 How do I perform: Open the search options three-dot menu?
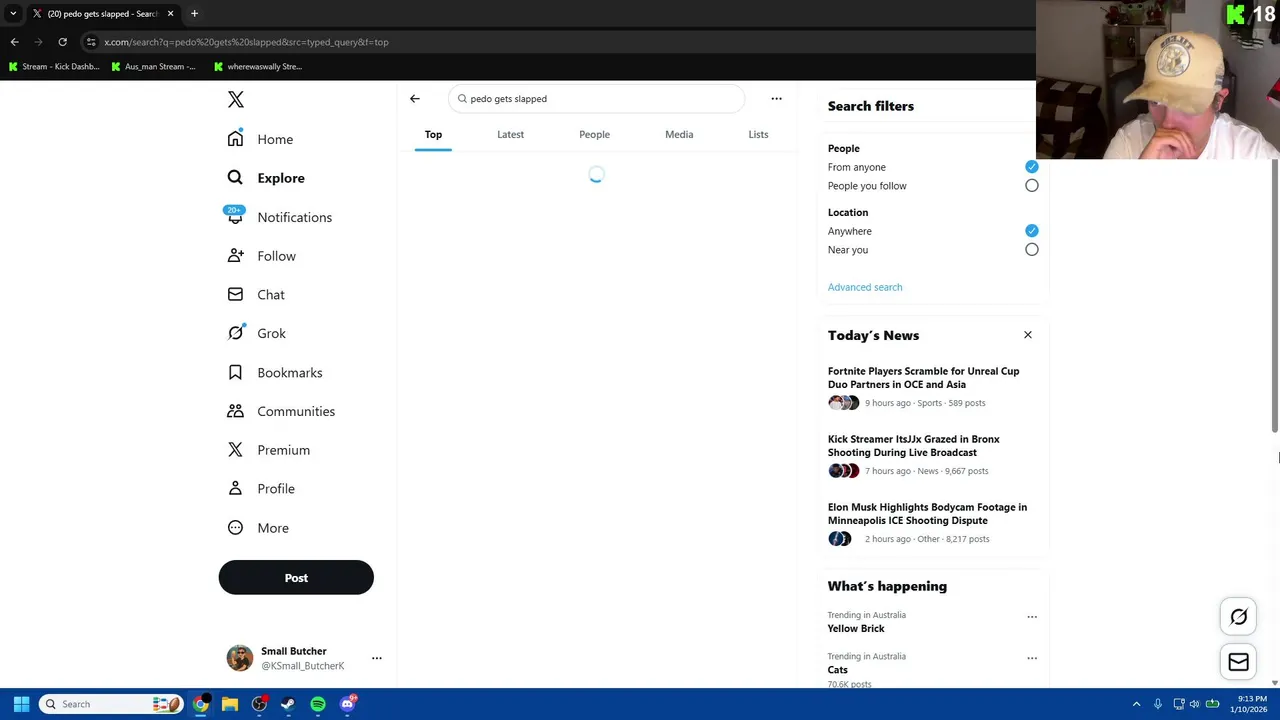[776, 99]
